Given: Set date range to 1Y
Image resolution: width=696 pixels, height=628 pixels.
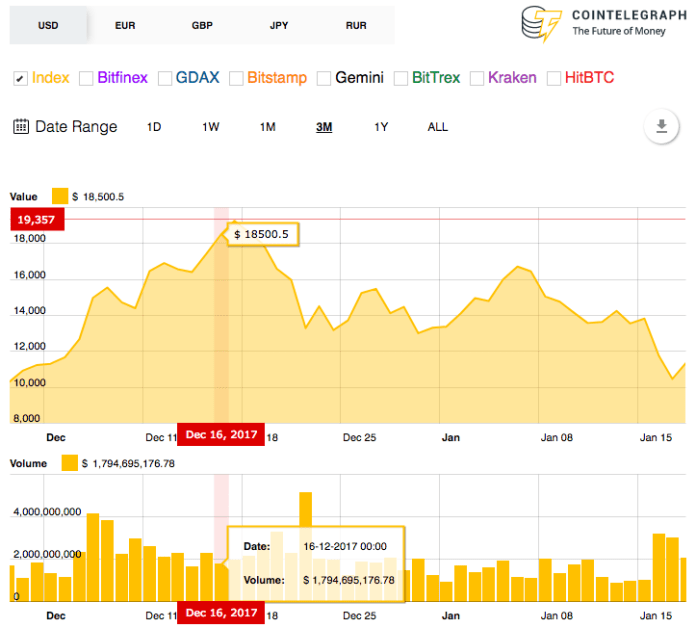Looking at the screenshot, I should pyautogui.click(x=381, y=127).
